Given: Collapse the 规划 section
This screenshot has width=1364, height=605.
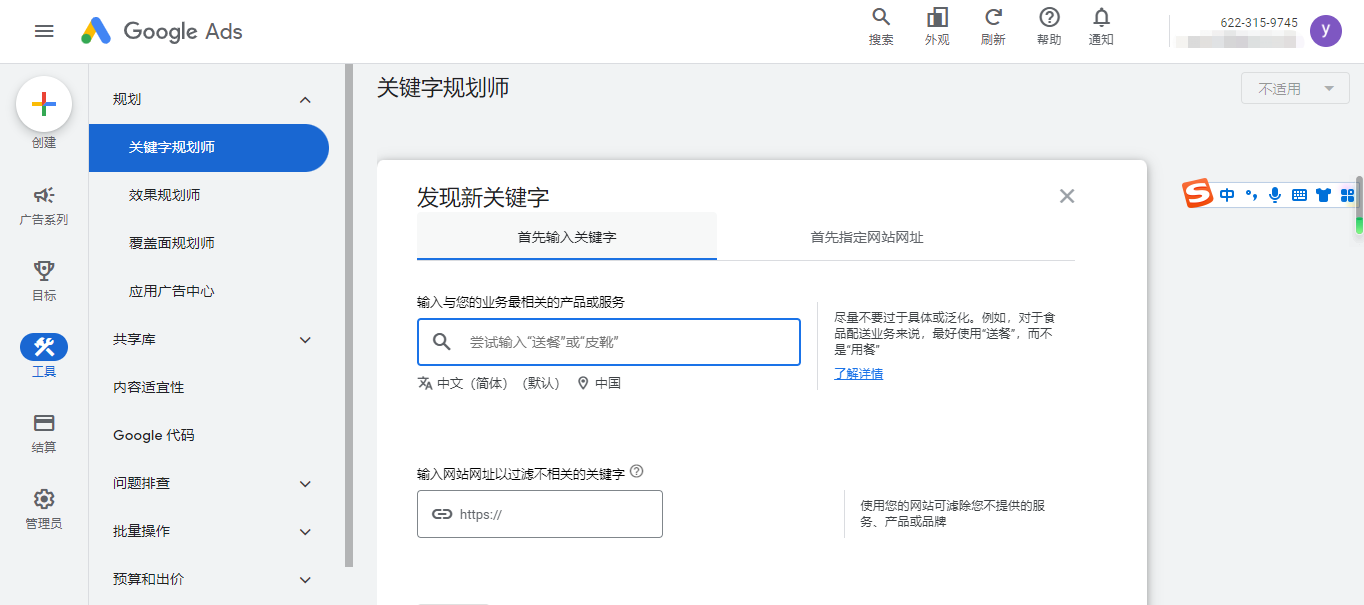Looking at the screenshot, I should pos(306,99).
